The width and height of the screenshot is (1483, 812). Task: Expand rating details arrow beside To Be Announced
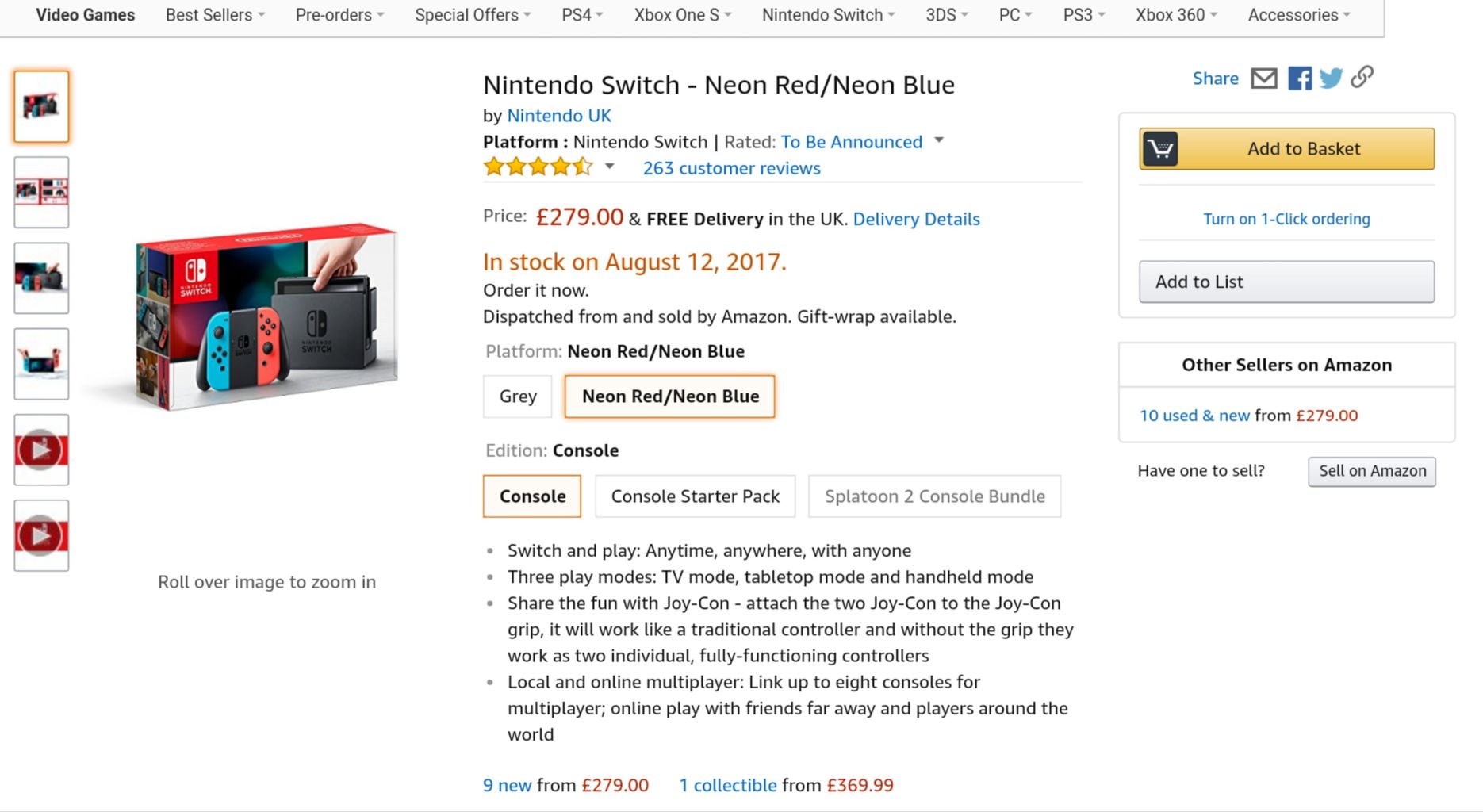pos(939,140)
